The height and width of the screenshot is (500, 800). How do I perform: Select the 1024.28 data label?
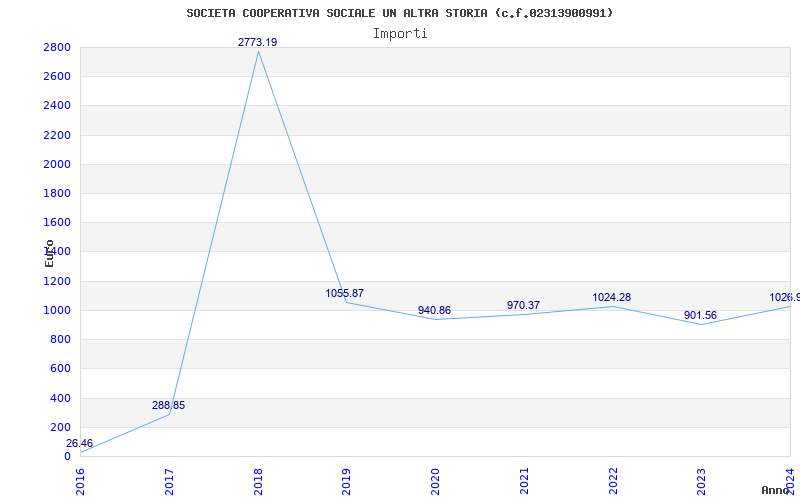click(612, 297)
